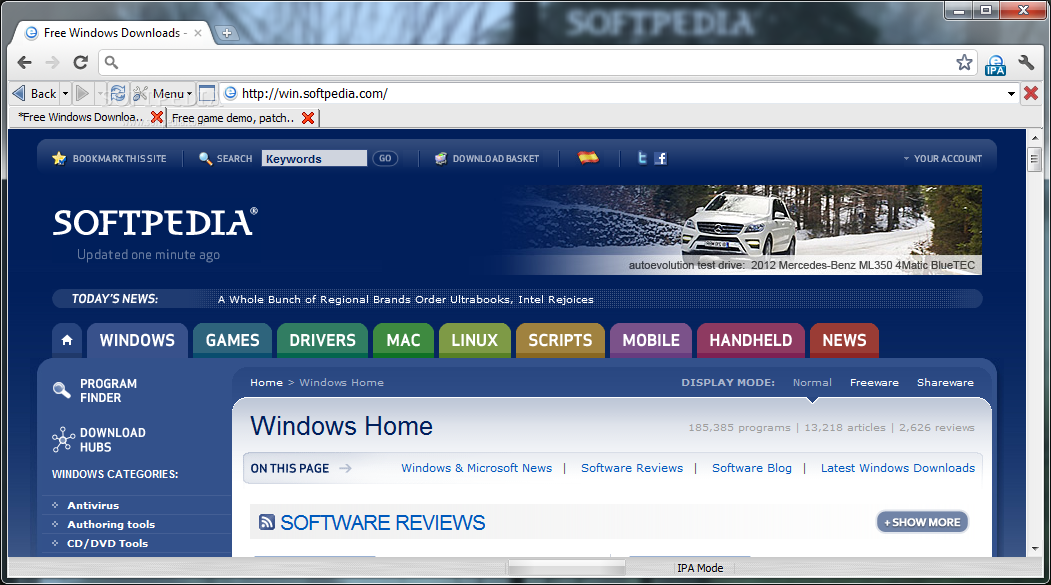Screen dimensions: 1051x585
Task: Click the bookmark star in the omnibox
Action: pyautogui.click(x=964, y=62)
